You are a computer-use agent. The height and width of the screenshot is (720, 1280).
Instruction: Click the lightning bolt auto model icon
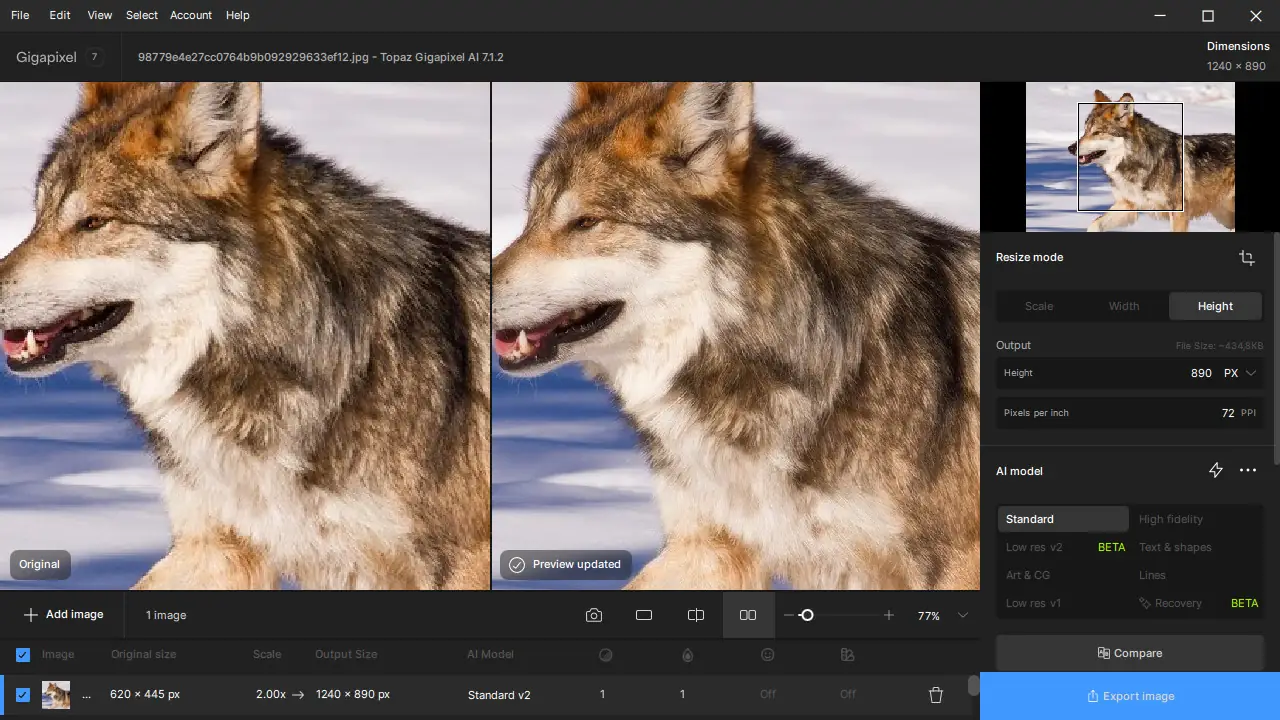tap(1216, 470)
